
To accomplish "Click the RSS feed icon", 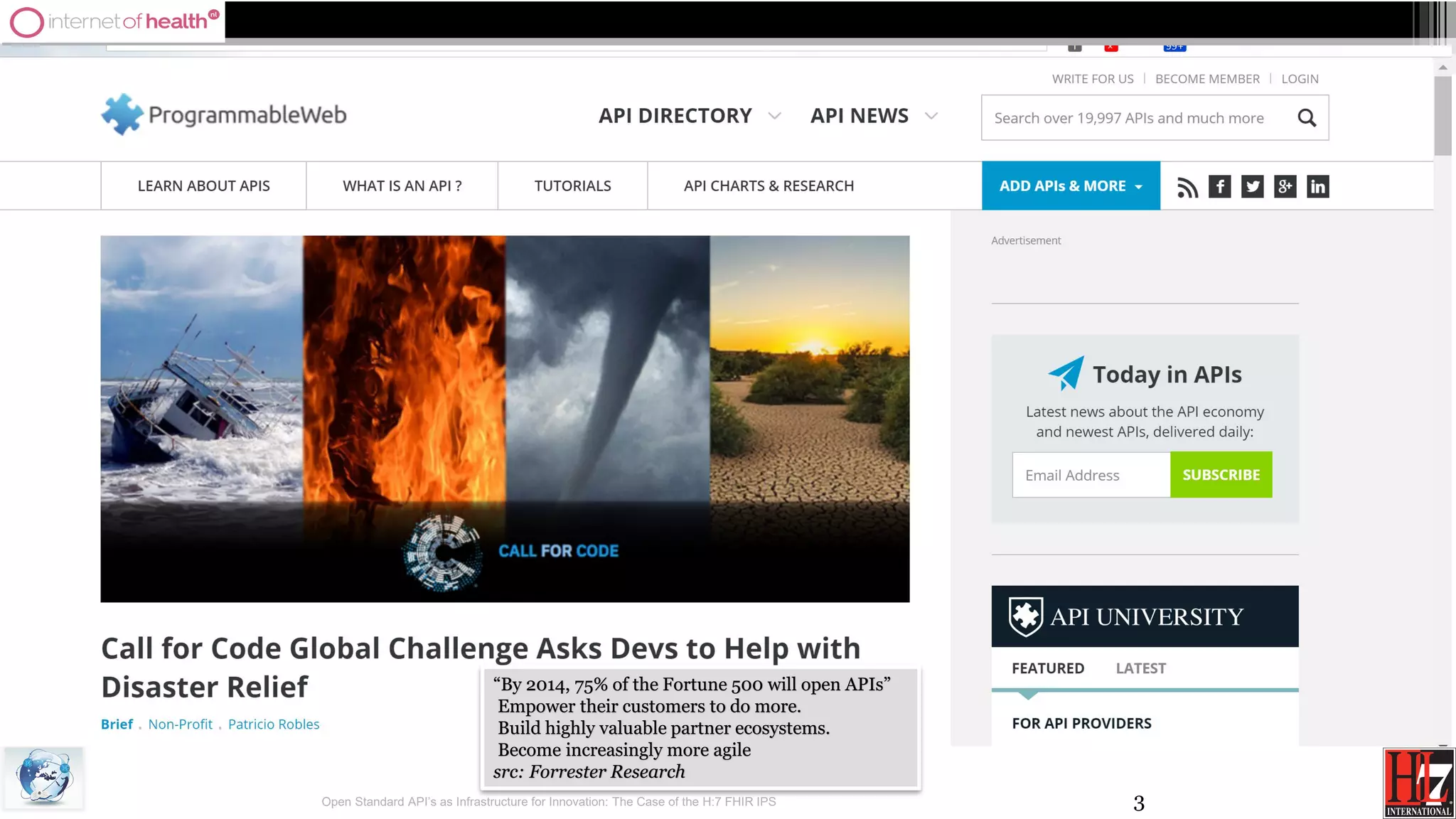I will point(1187,187).
